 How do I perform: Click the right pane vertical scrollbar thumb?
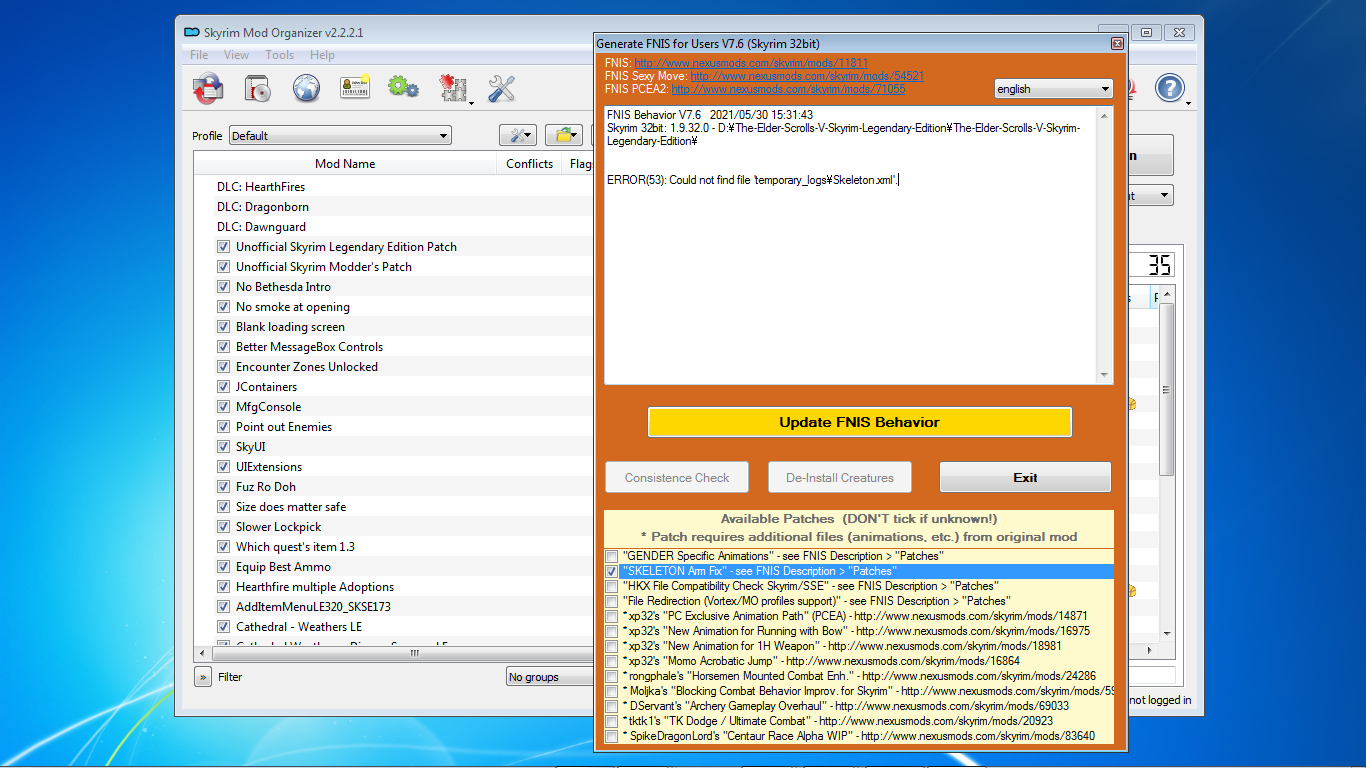point(1166,390)
